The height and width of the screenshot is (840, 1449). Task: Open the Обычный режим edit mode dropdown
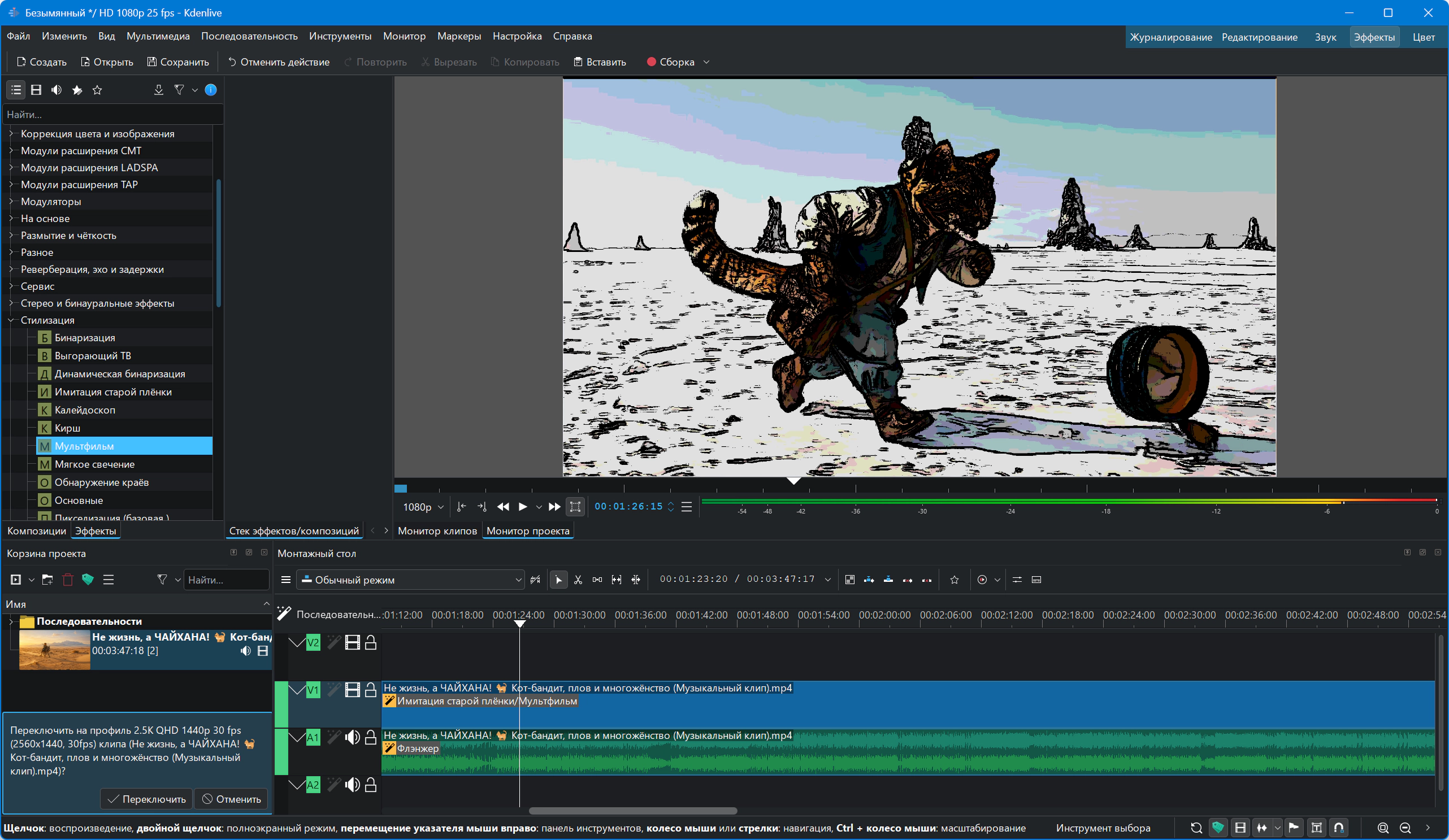[410, 580]
